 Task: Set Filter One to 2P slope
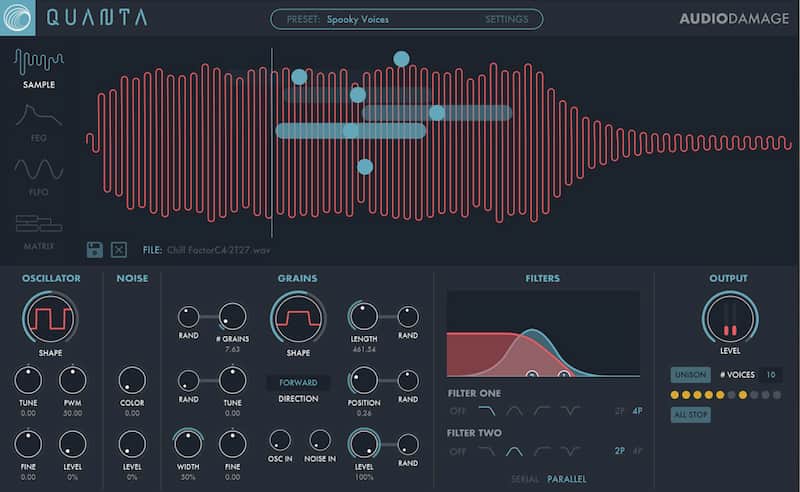pos(620,411)
